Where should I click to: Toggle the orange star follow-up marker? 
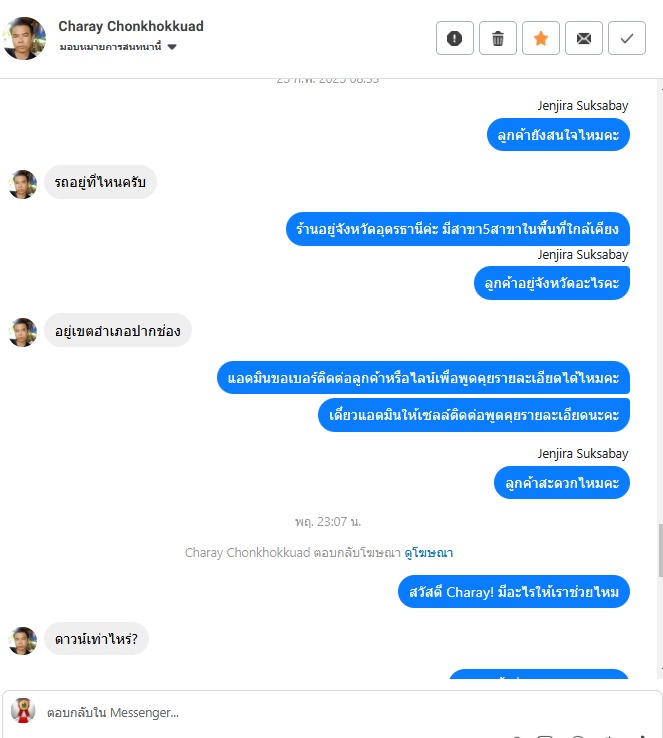pos(541,38)
